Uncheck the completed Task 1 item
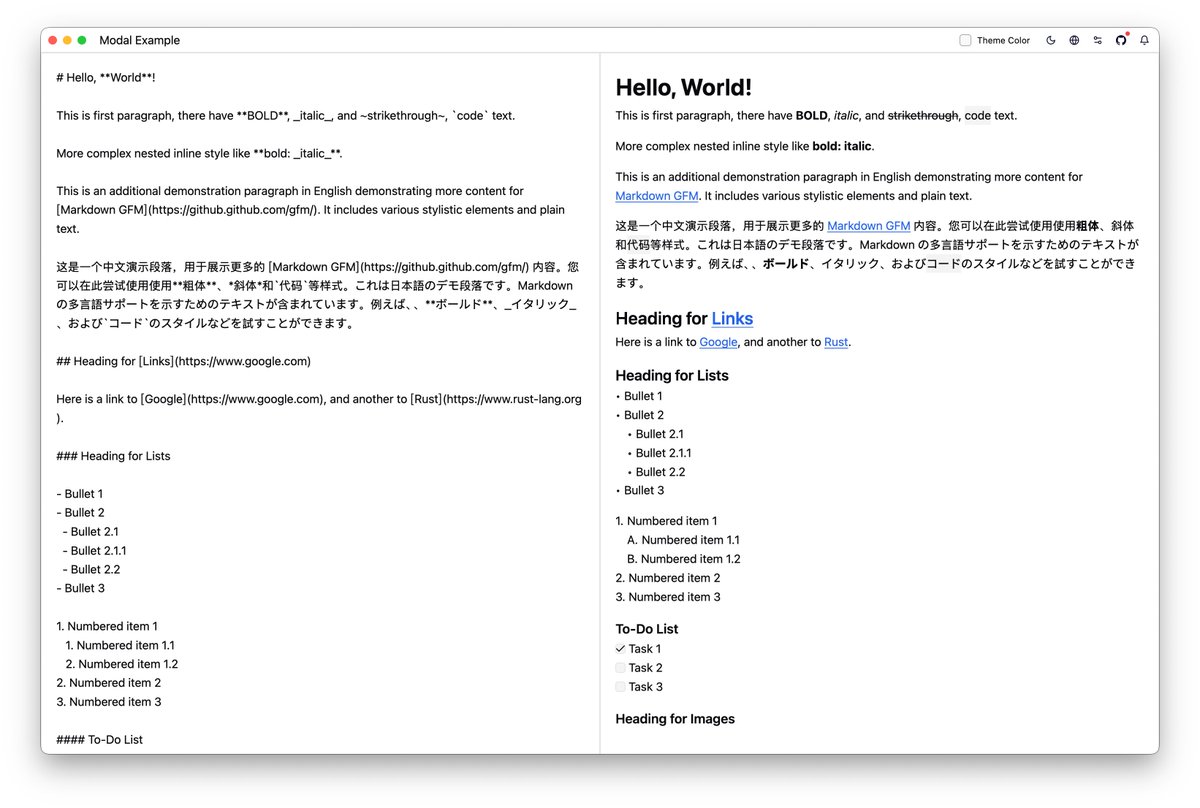This screenshot has height=808, width=1200. tap(620, 648)
